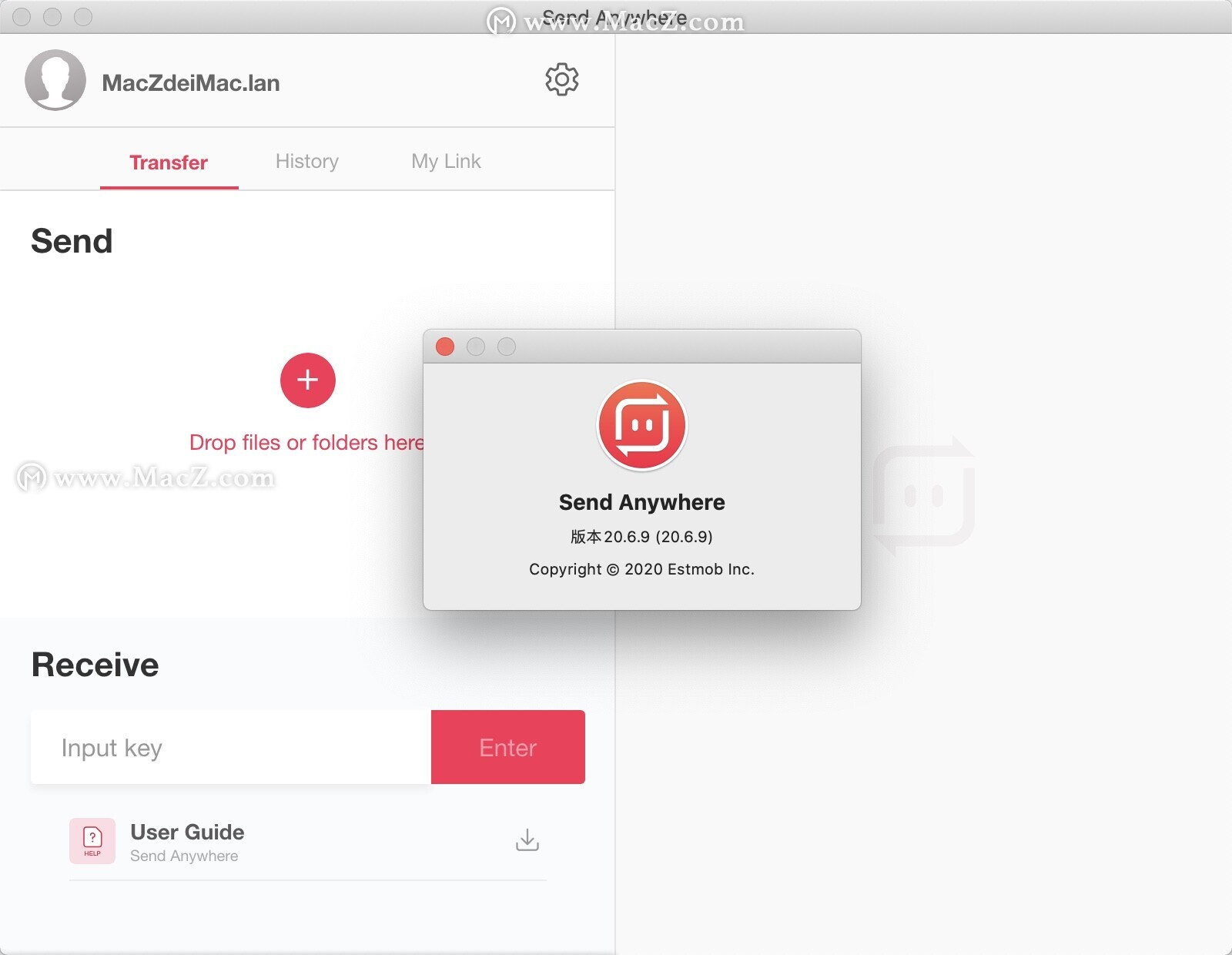The width and height of the screenshot is (1232, 955).
Task: Click the version 20.6.9 text
Action: click(641, 537)
